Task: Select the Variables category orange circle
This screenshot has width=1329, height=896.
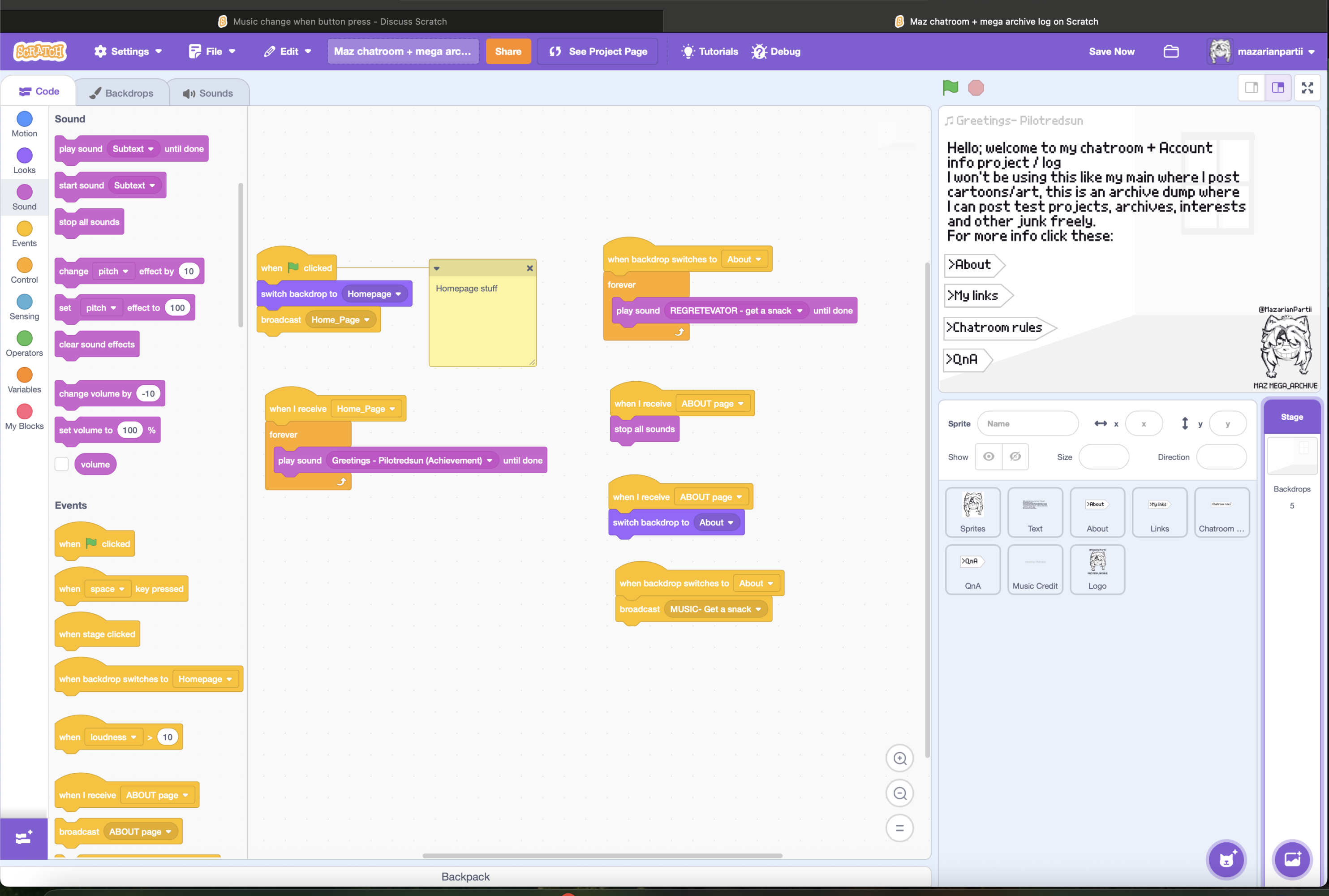Action: click(24, 375)
